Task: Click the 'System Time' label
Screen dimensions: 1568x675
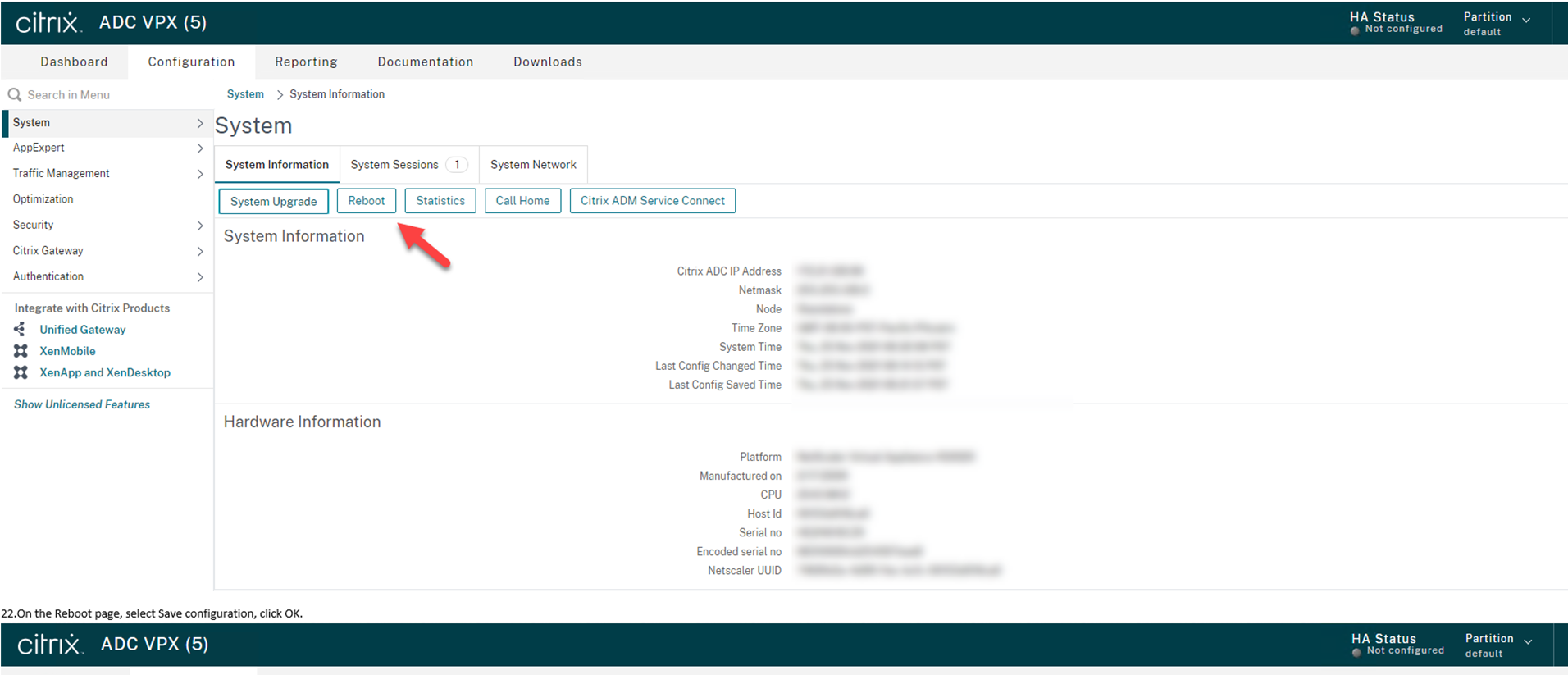Action: [750, 347]
